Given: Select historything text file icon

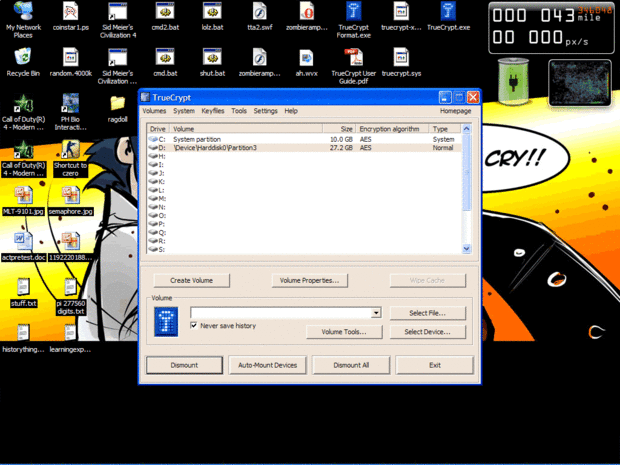Looking at the screenshot, I should click(x=23, y=339).
